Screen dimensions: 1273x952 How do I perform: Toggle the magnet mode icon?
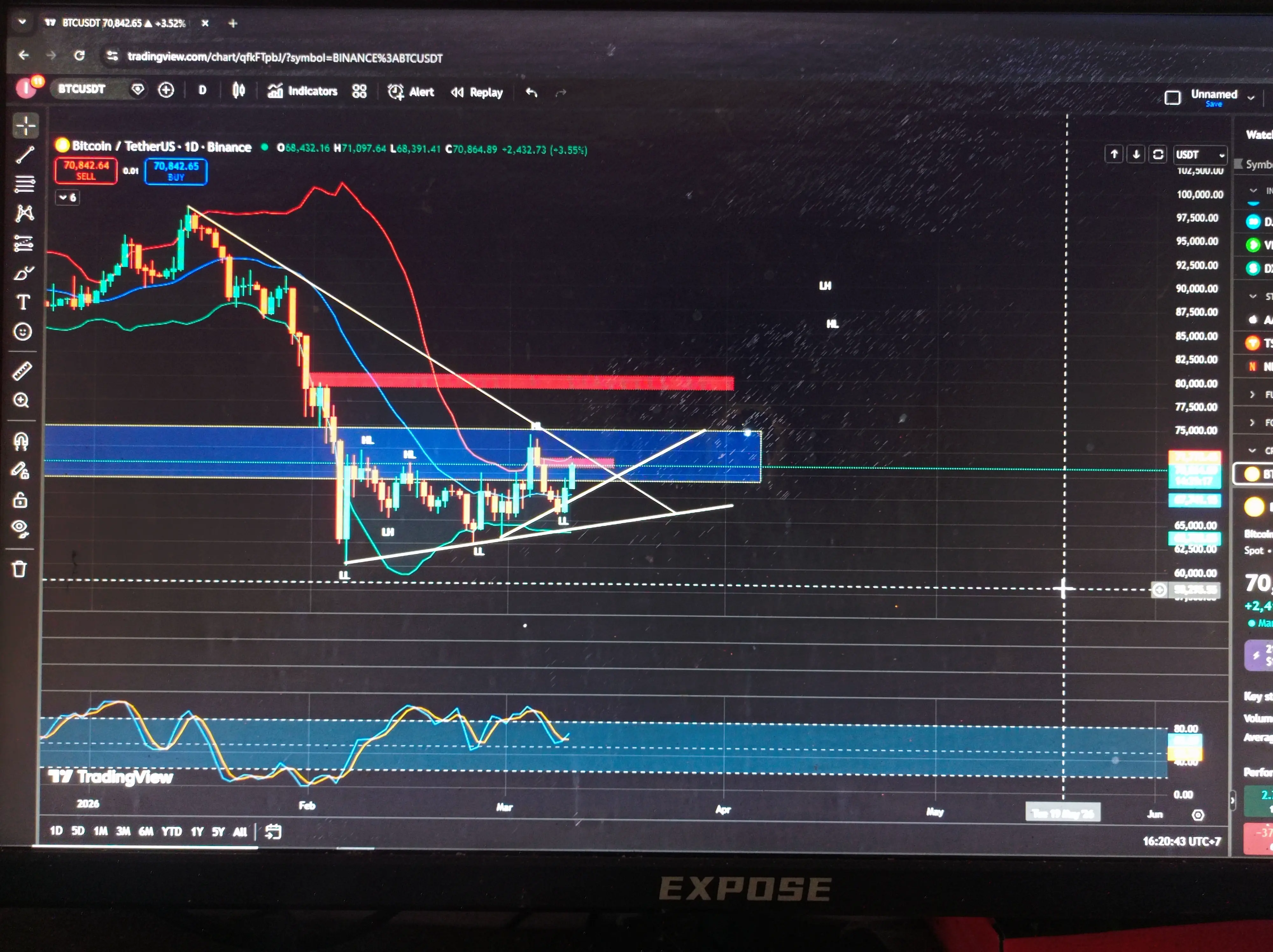point(21,441)
